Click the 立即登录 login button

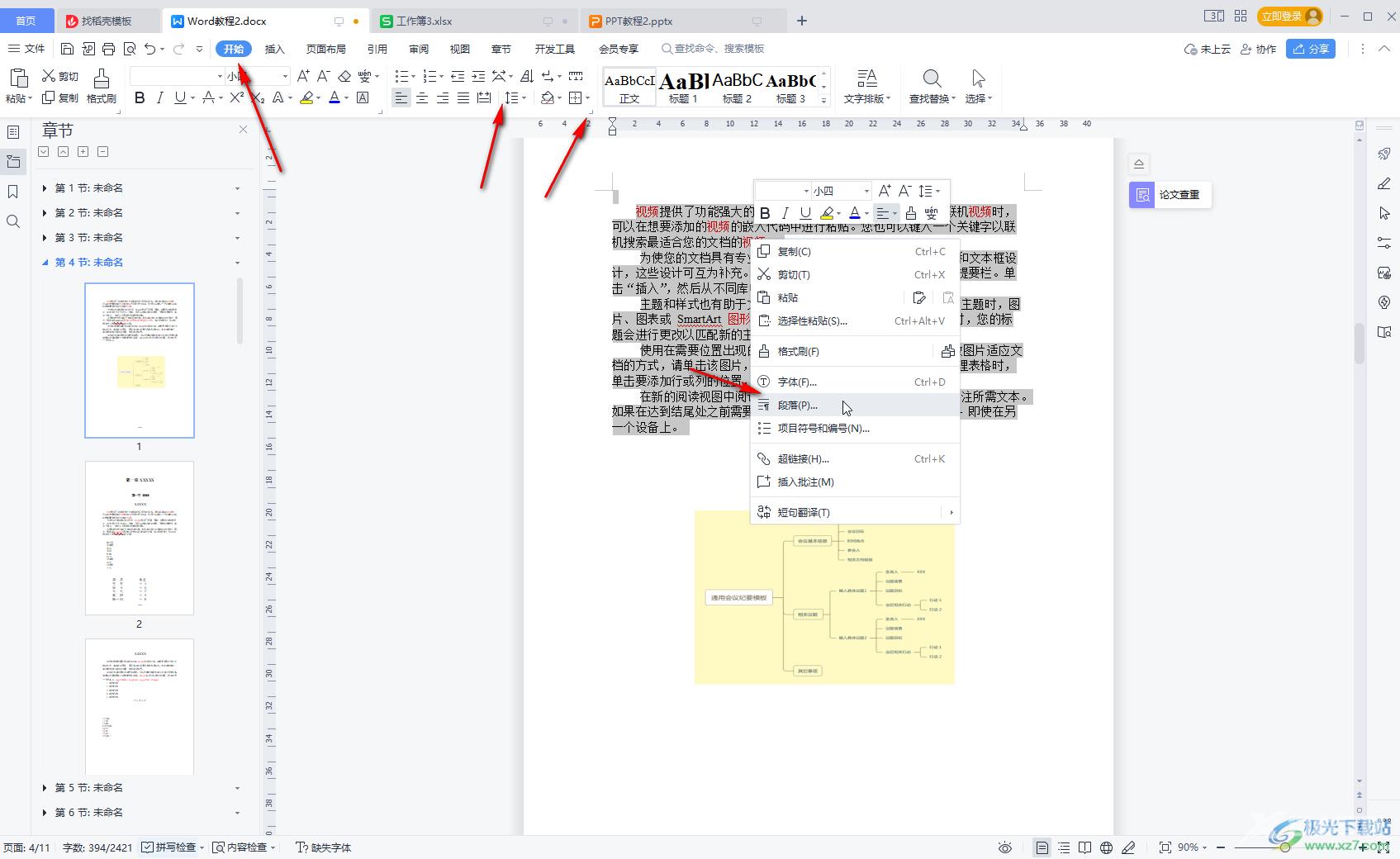pyautogui.click(x=1289, y=17)
